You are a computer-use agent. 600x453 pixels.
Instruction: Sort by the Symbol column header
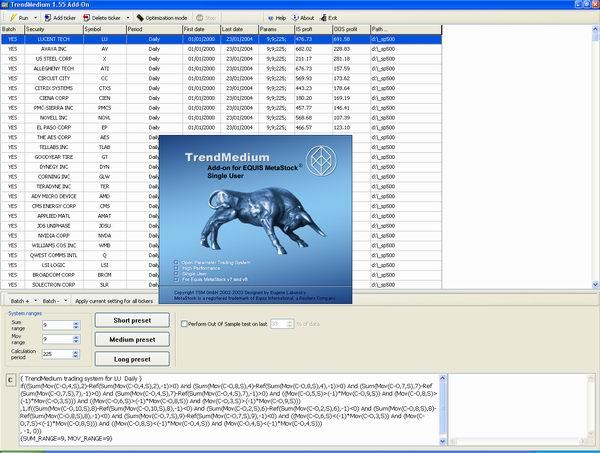(x=105, y=29)
